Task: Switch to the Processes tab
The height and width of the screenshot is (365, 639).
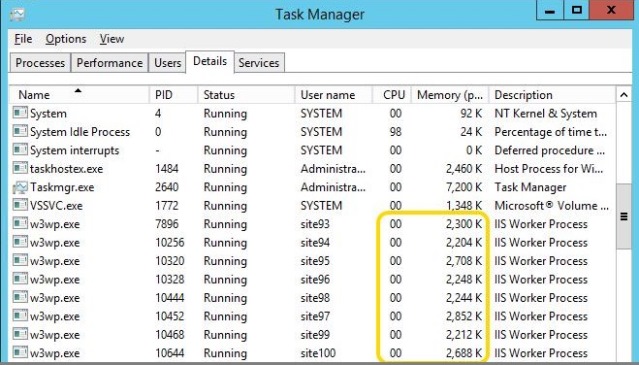Action: 40,63
